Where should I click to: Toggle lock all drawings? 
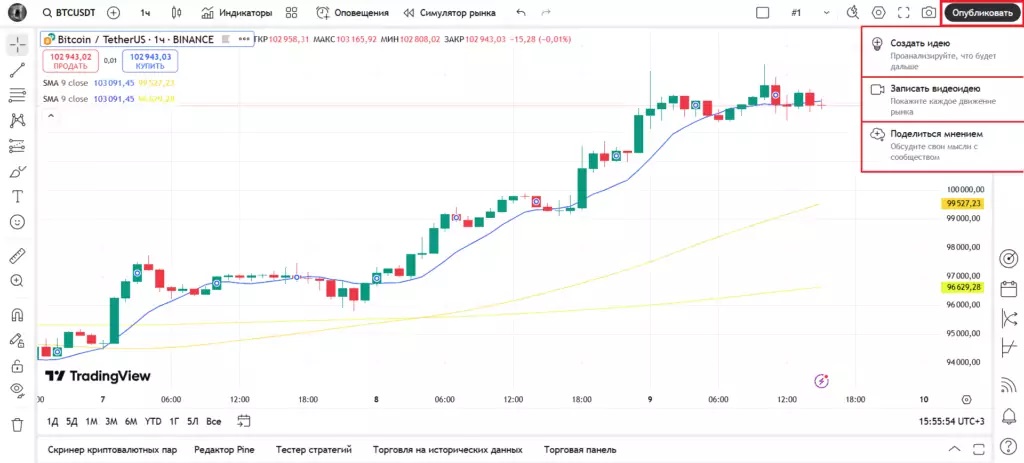click(x=18, y=366)
